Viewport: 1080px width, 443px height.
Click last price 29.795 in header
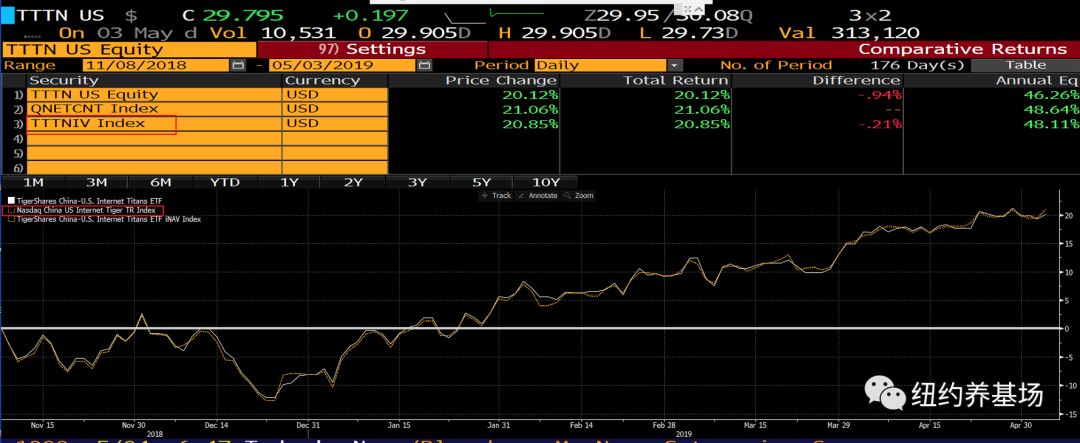(242, 14)
